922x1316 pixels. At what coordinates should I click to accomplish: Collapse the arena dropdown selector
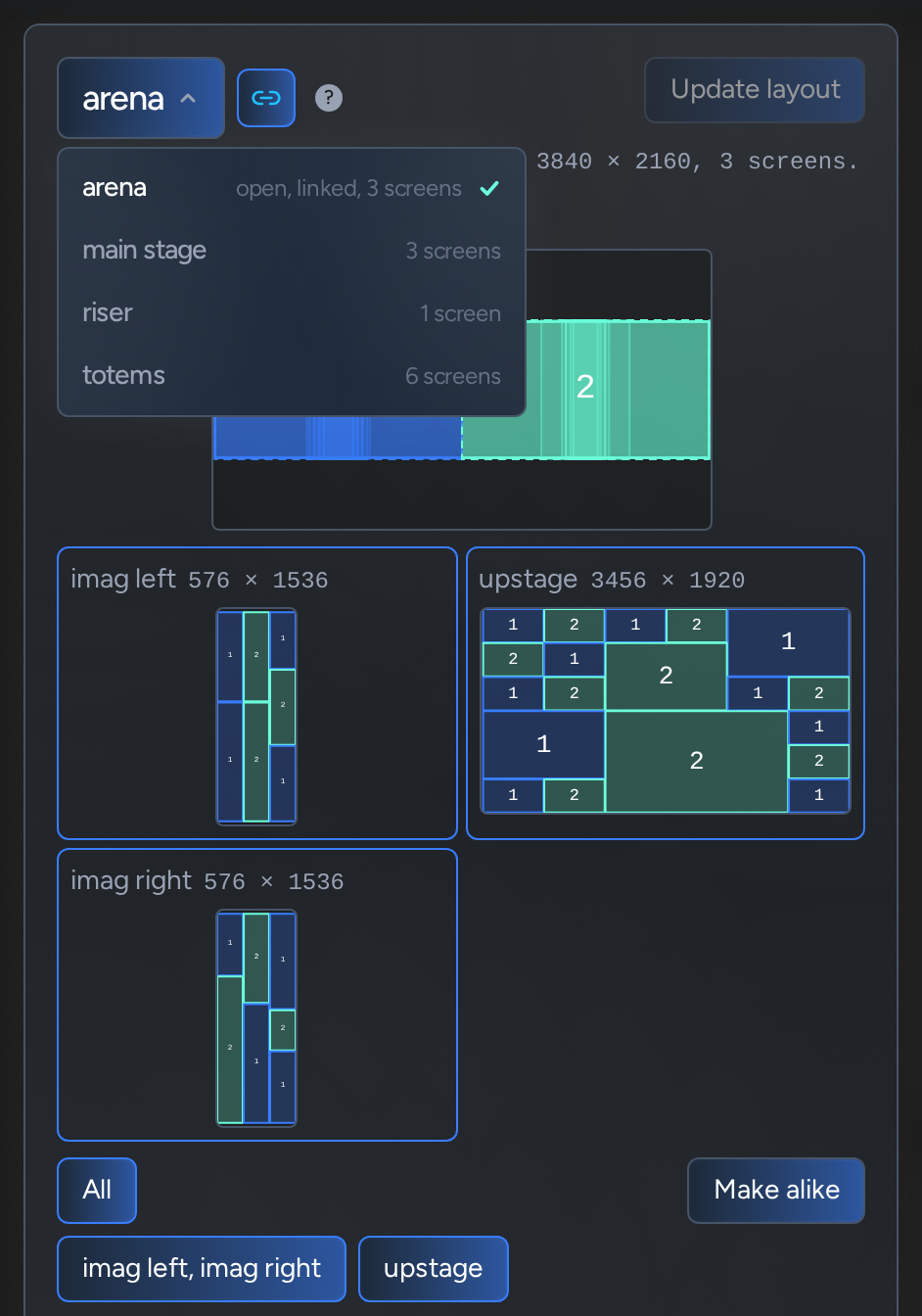141,98
